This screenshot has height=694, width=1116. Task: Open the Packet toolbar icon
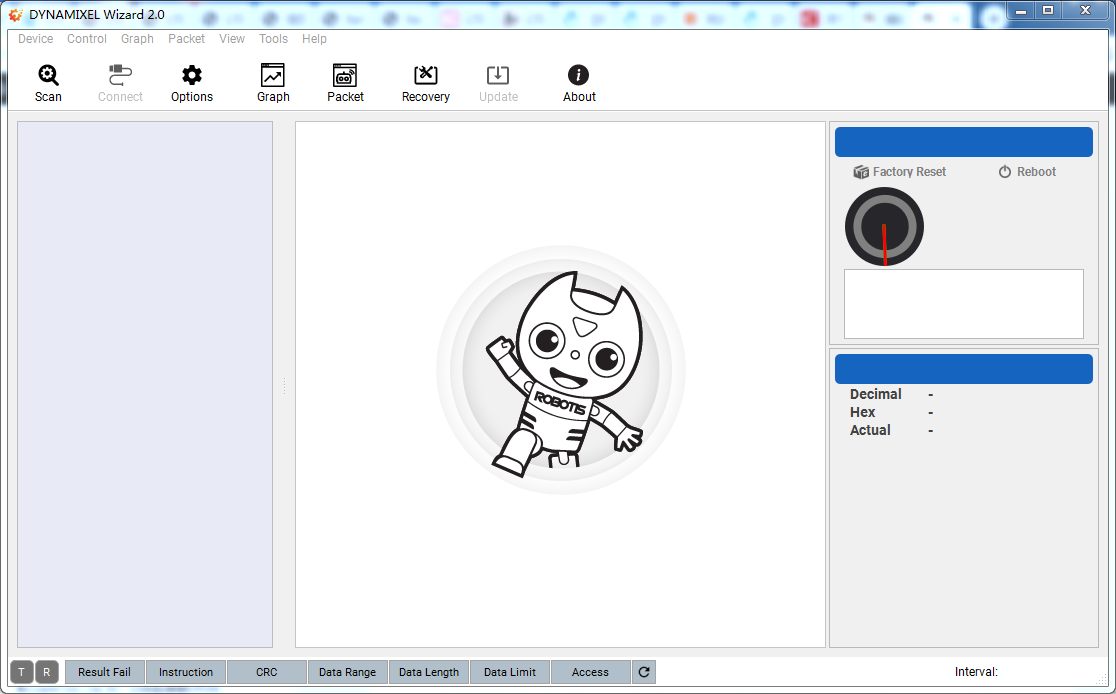click(x=345, y=83)
